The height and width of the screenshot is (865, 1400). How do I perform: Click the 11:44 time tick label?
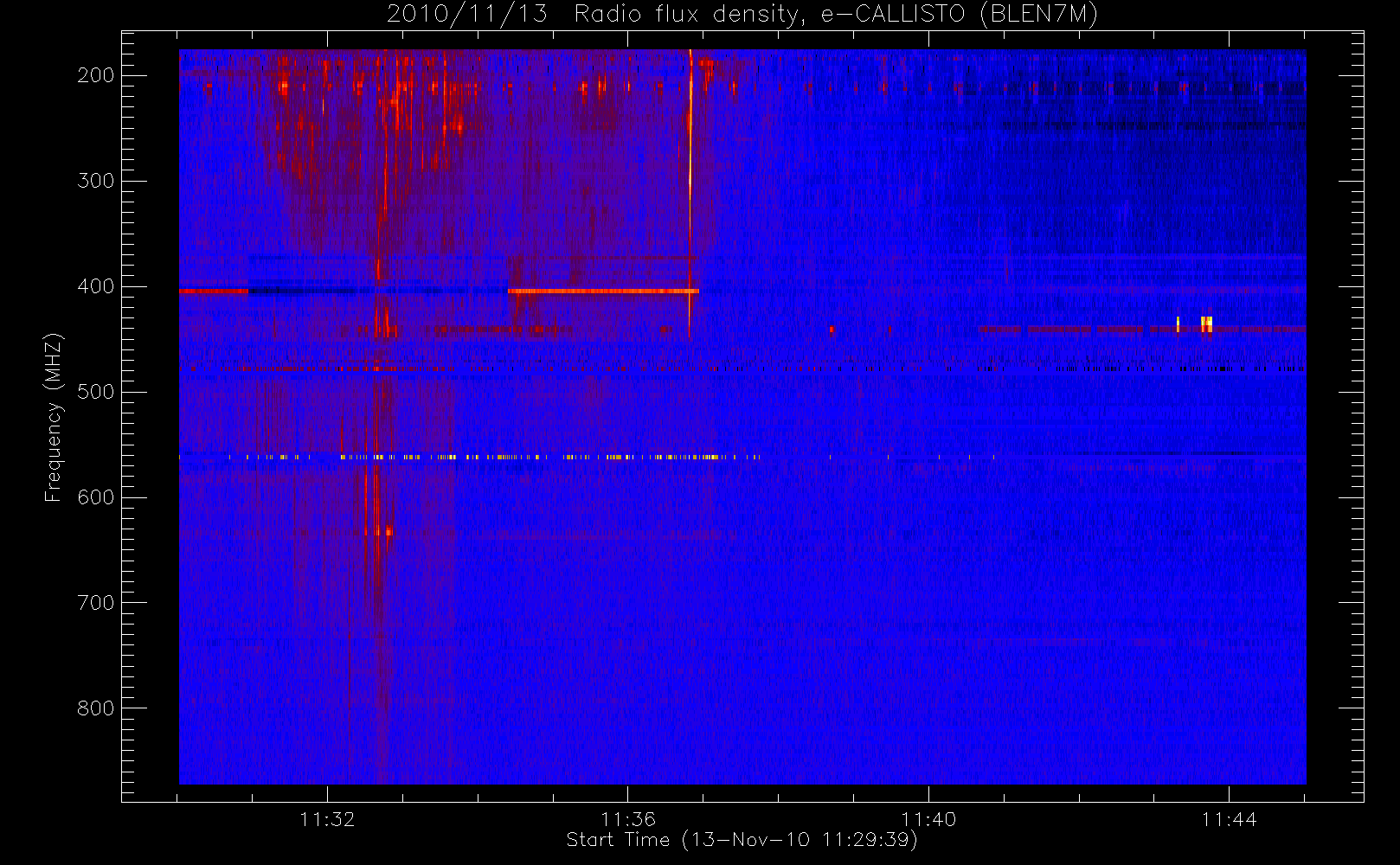click(1229, 819)
